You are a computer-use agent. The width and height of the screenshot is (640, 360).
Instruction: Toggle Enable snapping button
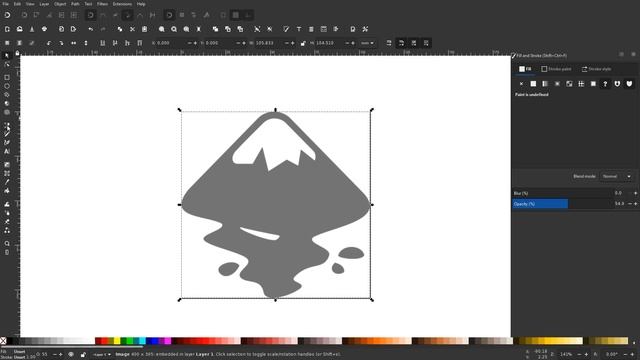click(7, 15)
